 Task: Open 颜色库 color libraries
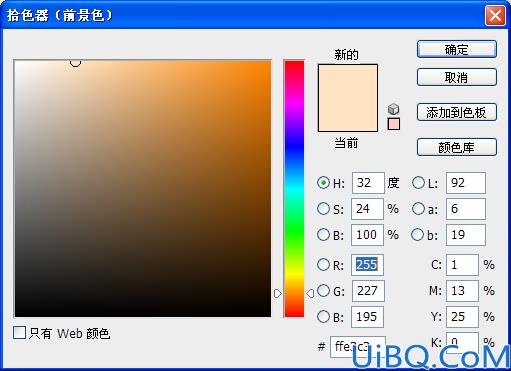click(x=457, y=147)
